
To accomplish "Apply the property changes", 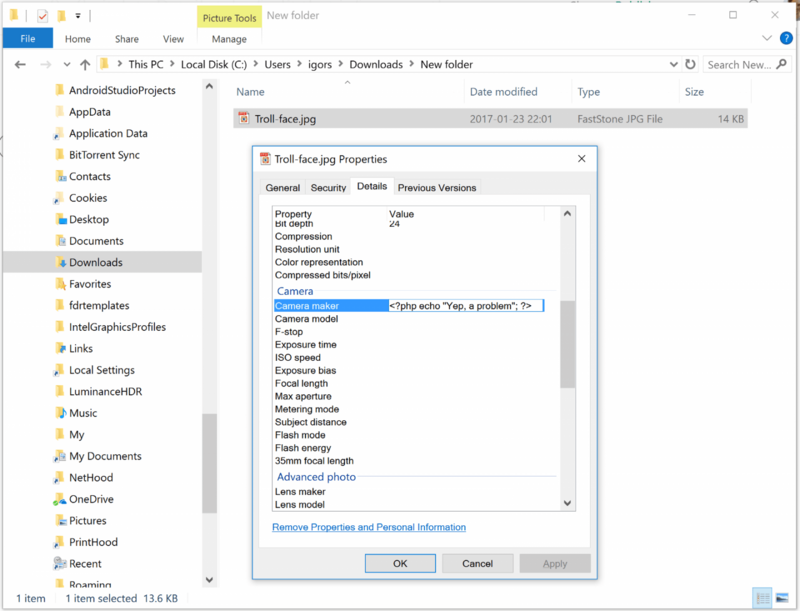I will tap(555, 563).
